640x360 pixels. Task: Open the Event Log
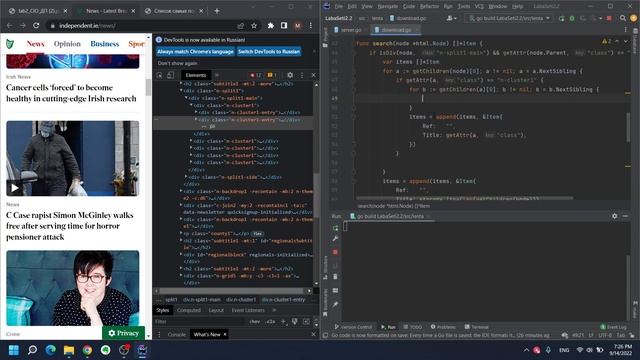pos(613,327)
